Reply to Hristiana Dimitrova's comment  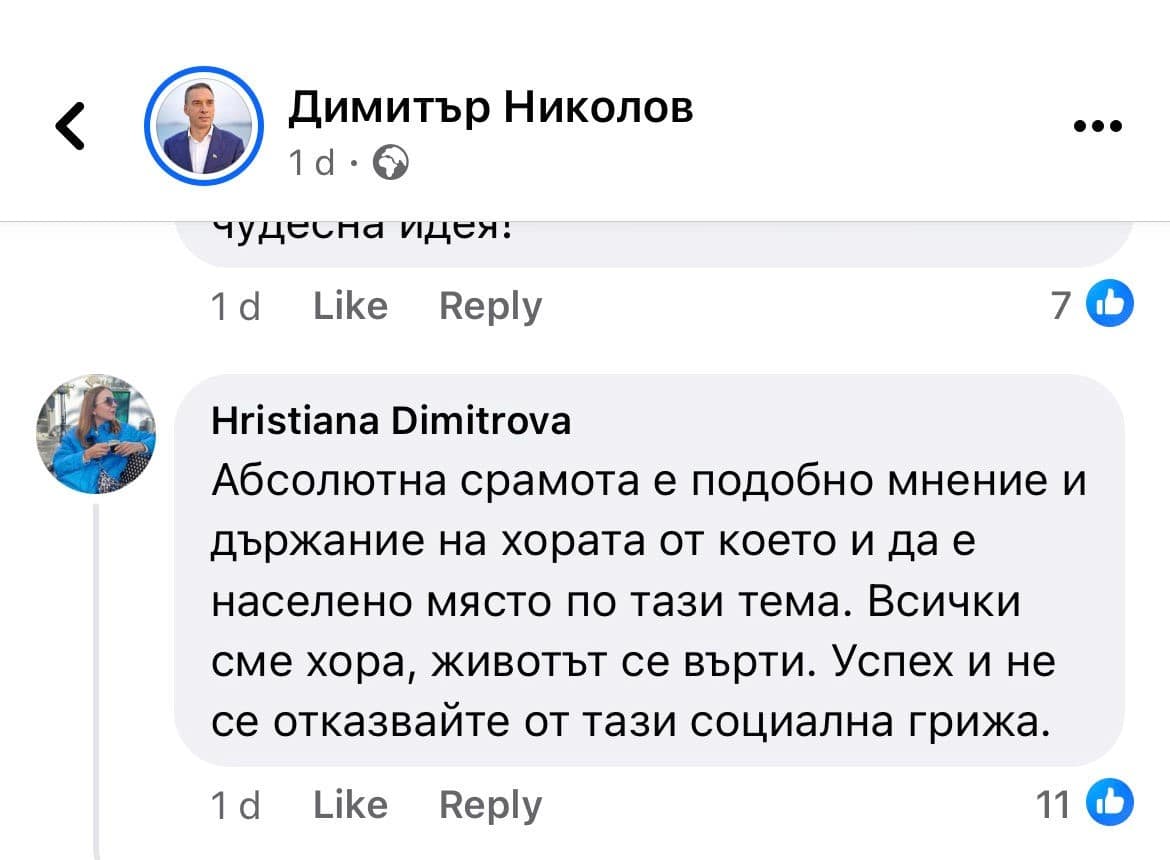click(x=490, y=805)
